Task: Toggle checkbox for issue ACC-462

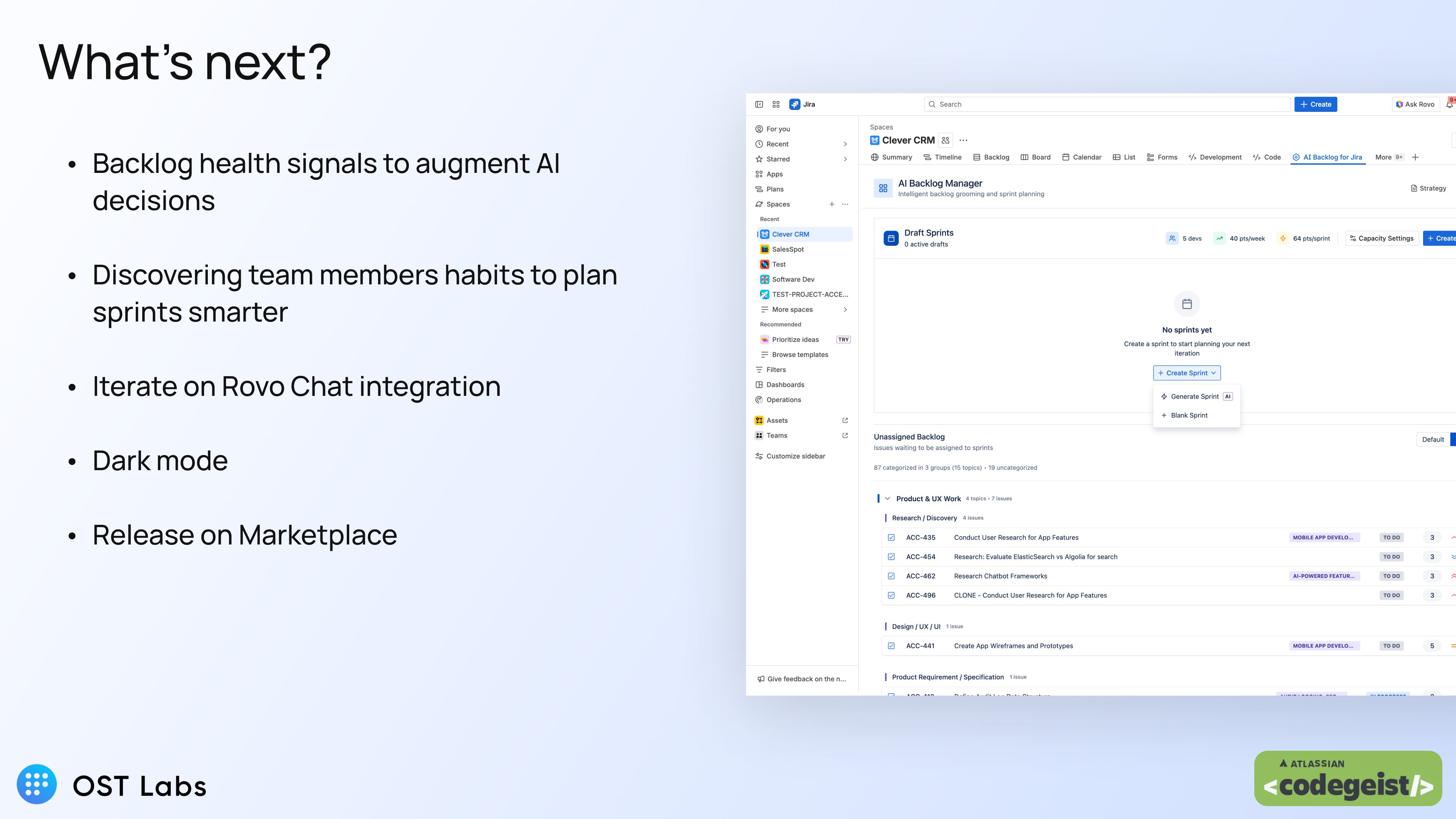Action: click(x=891, y=576)
